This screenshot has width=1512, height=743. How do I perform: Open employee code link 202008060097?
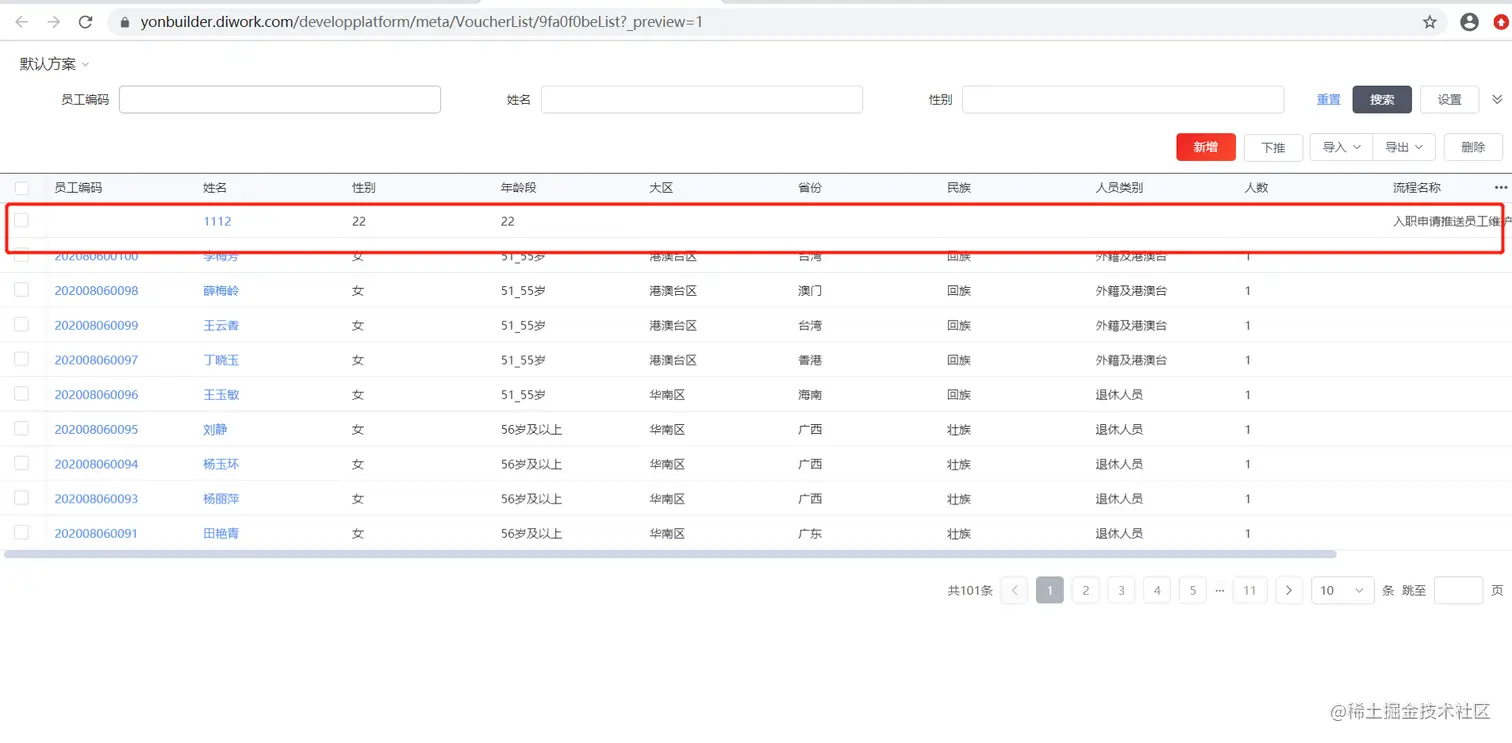click(96, 360)
